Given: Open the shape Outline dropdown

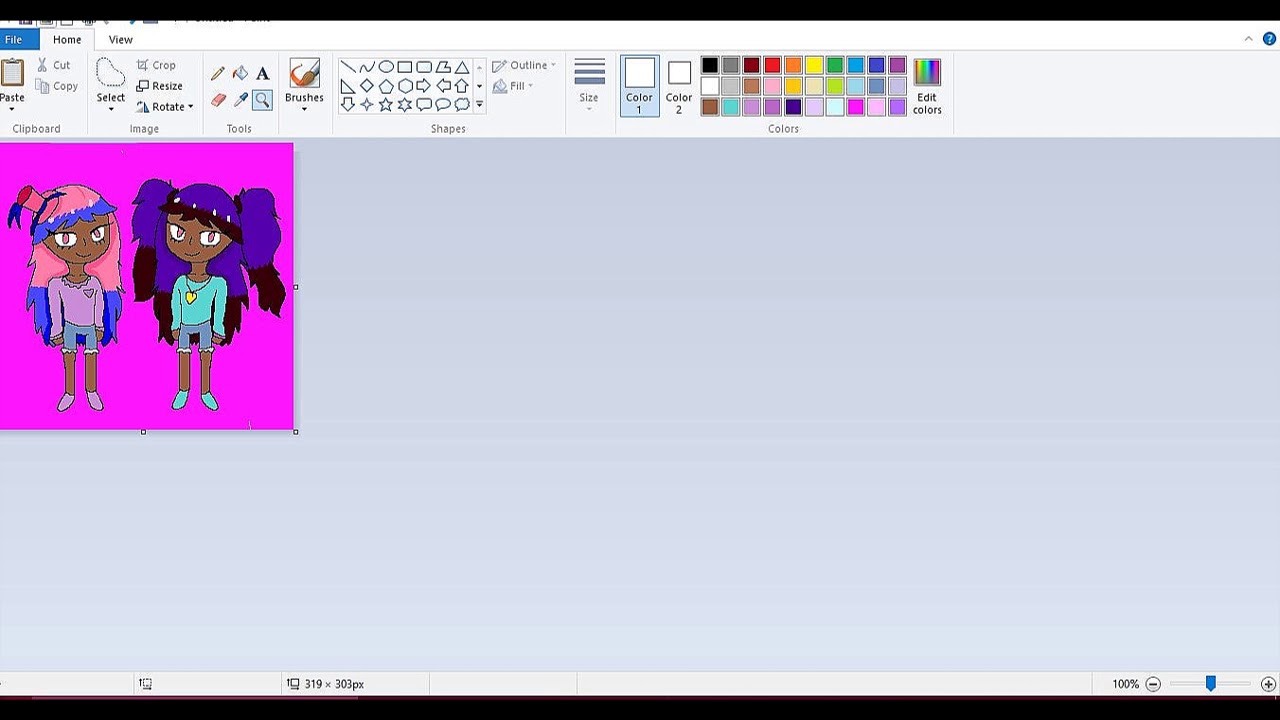Looking at the screenshot, I should [x=524, y=65].
